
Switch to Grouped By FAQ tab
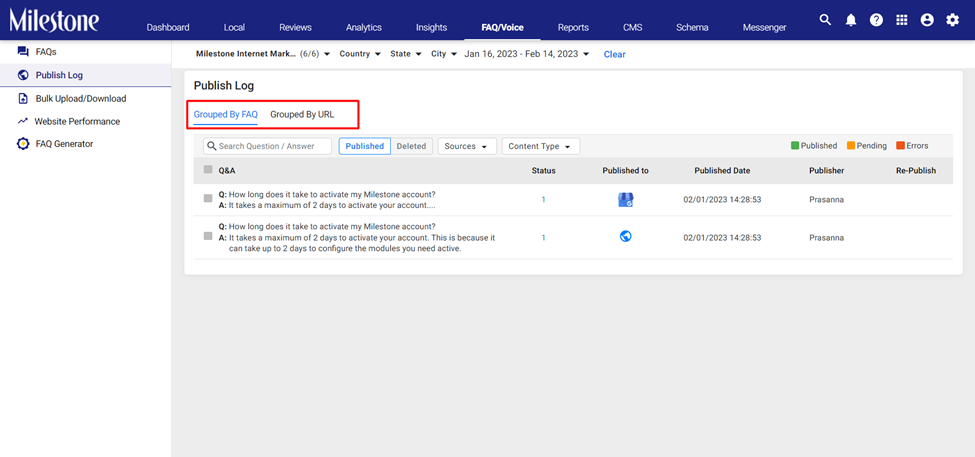(226, 114)
